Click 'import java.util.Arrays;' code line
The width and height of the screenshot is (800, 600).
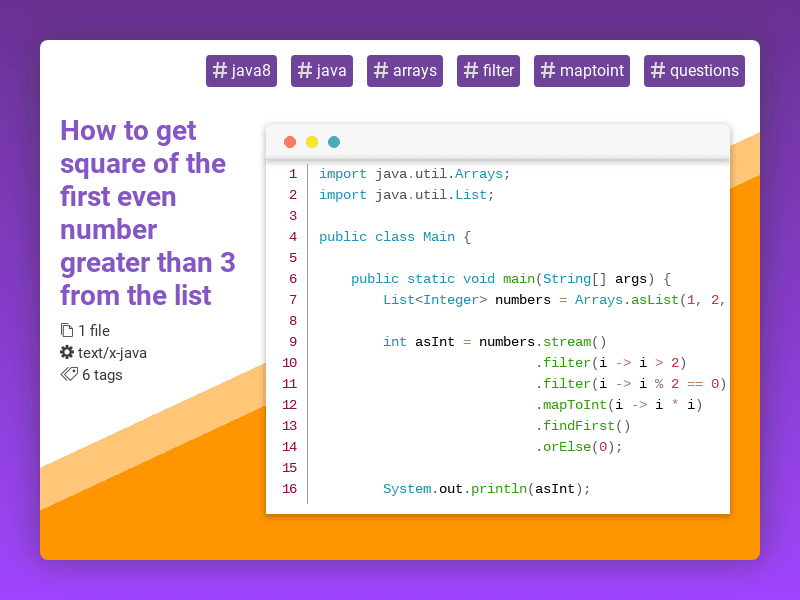(x=414, y=174)
